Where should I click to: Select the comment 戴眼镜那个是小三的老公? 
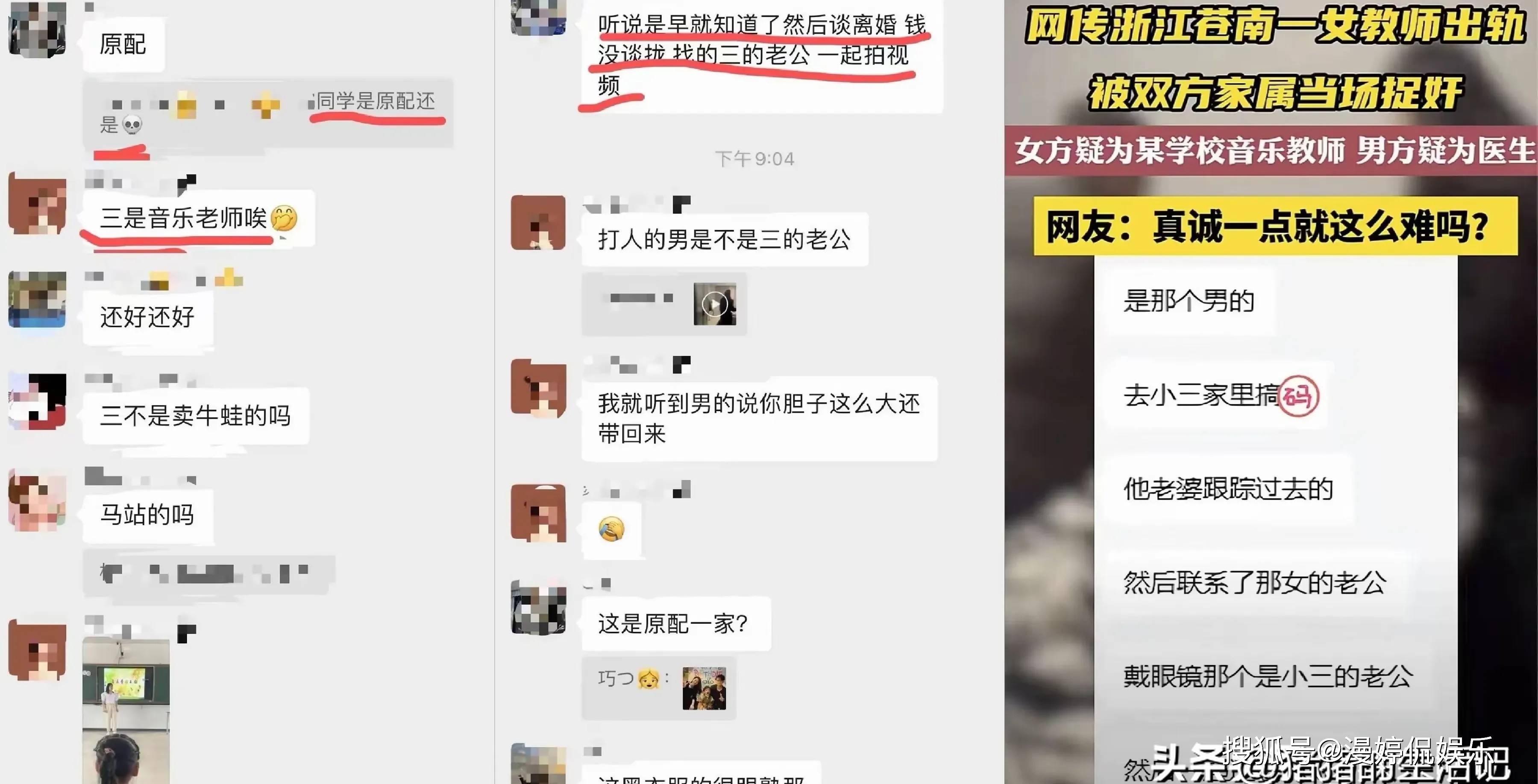coord(1268,676)
